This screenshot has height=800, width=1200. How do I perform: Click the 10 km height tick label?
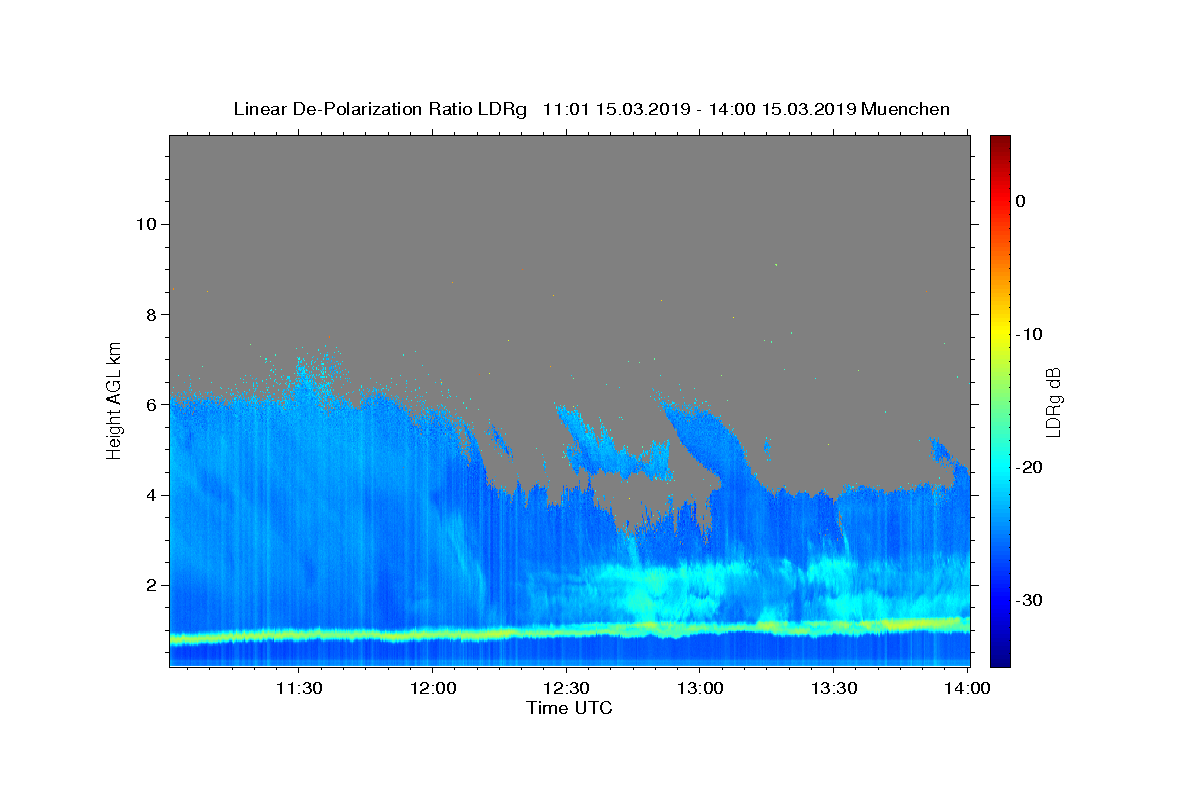point(144,224)
